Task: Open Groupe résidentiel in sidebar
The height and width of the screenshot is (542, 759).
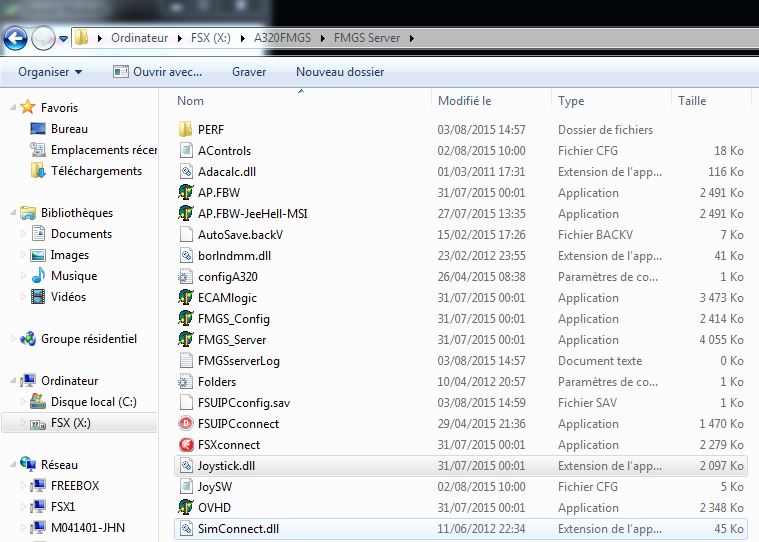Action: tap(89, 339)
